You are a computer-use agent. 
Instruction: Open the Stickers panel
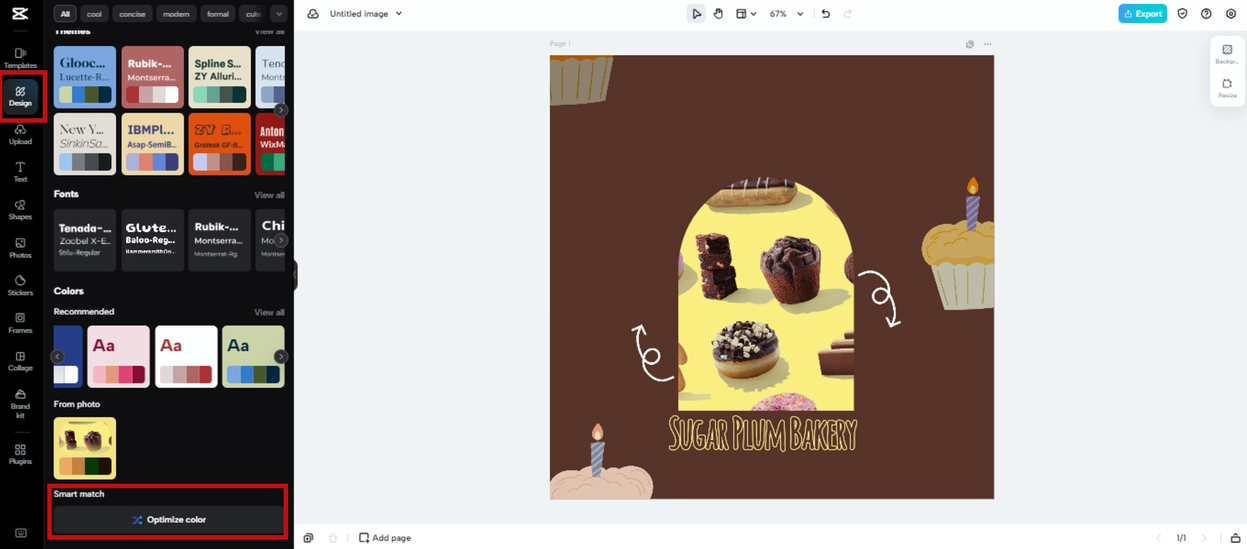click(20, 285)
